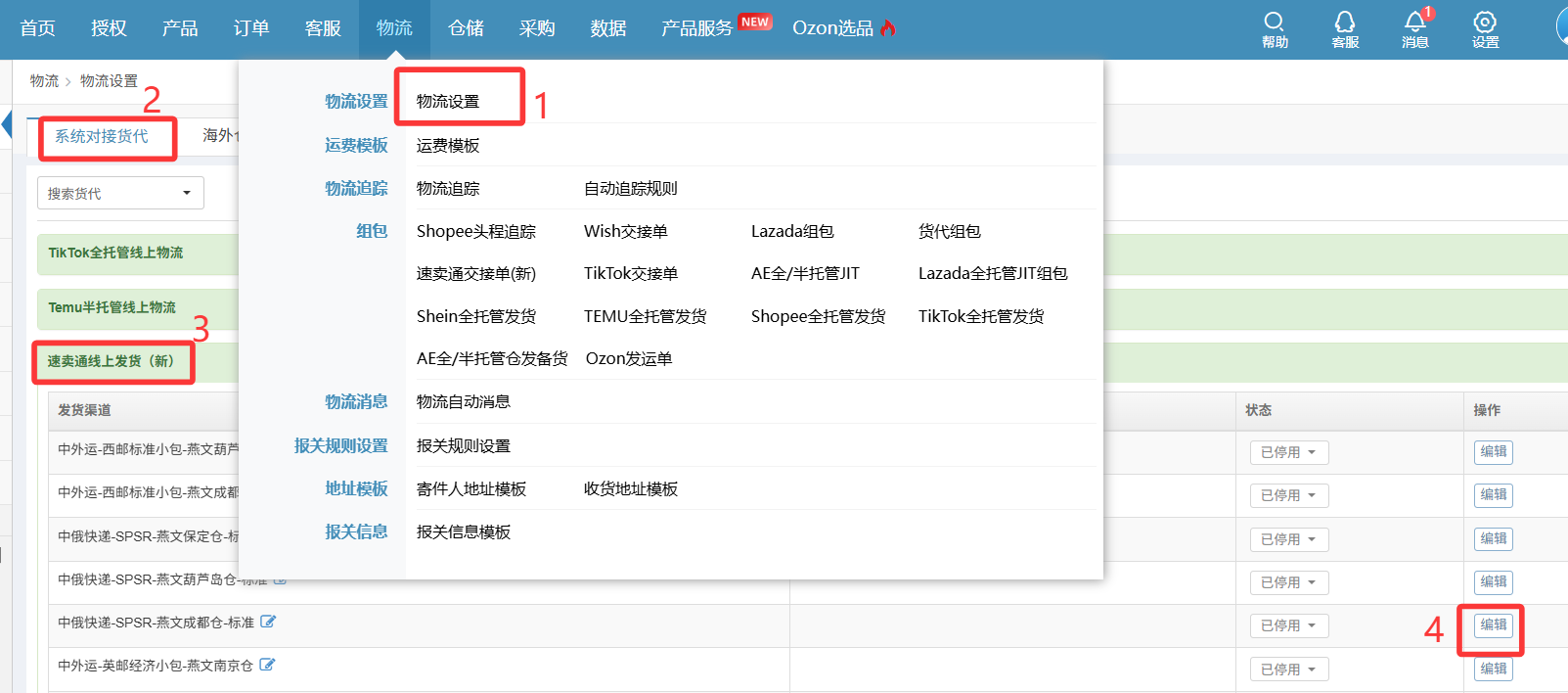The image size is (1568, 693).
Task: Expand the Temu半托管线上物流 section
Action: pos(112,307)
